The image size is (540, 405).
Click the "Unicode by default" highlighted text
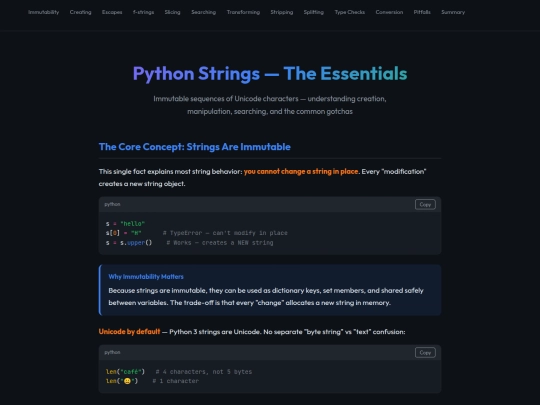pyautogui.click(x=129, y=332)
